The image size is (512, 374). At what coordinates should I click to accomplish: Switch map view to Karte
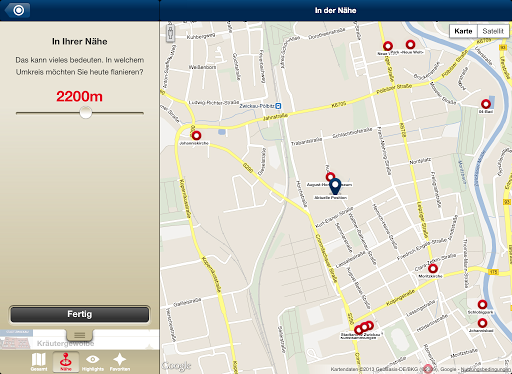[463, 31]
